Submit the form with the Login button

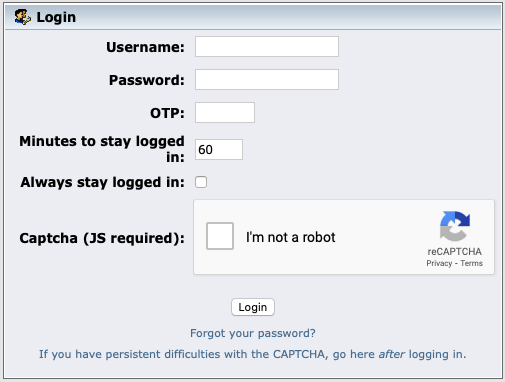253,307
